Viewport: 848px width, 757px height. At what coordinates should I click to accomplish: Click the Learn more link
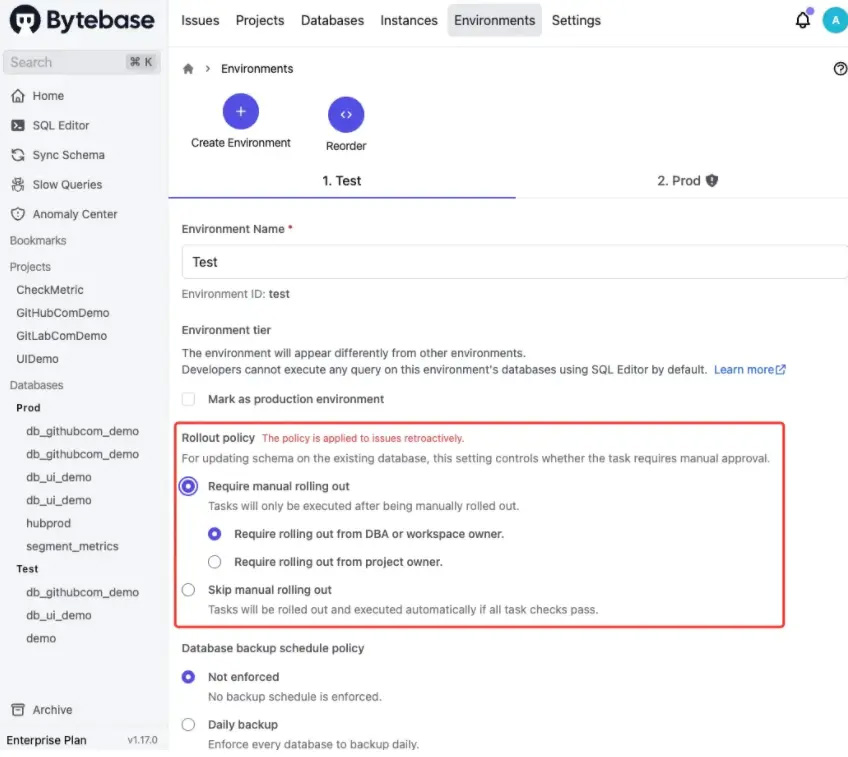tap(749, 370)
